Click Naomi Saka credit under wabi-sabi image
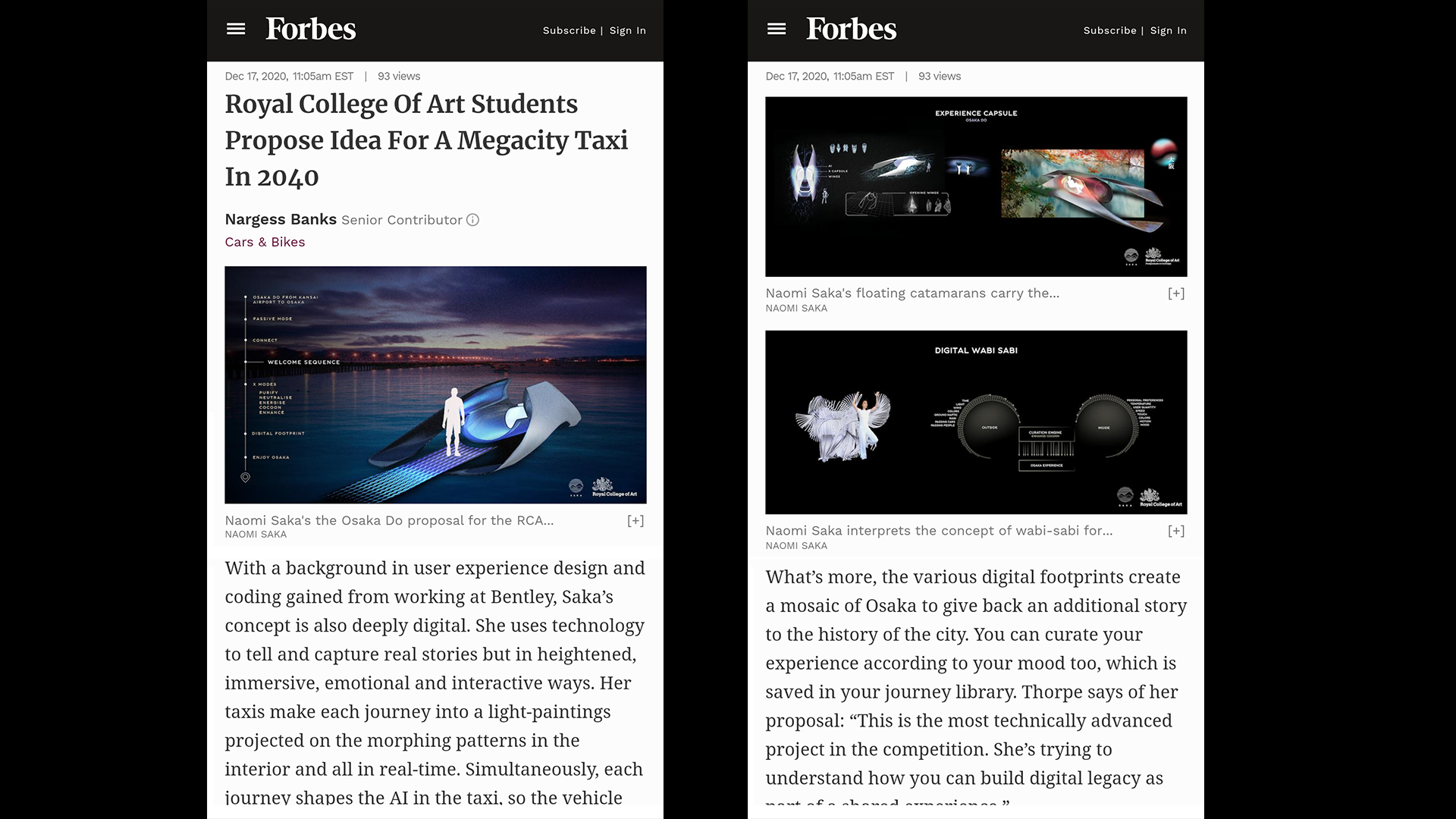This screenshot has width=1456, height=819. 796,546
